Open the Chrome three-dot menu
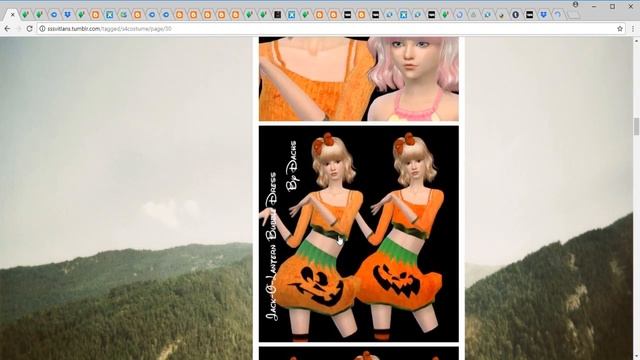 (x=633, y=29)
